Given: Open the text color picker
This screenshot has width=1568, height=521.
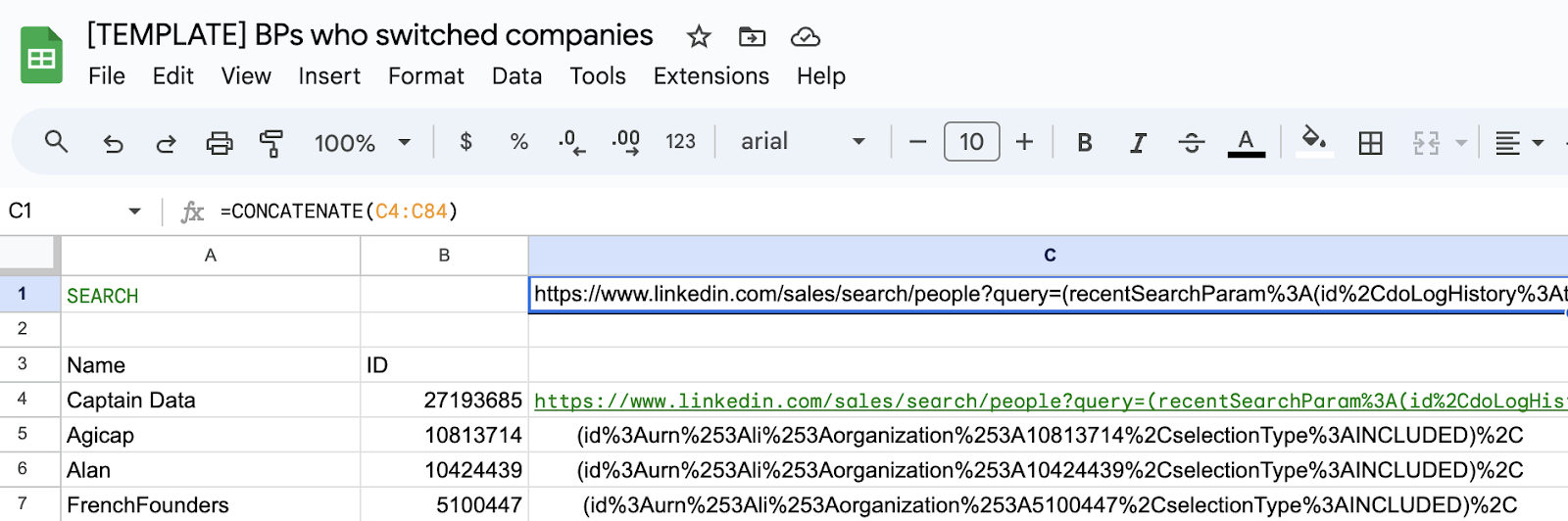Looking at the screenshot, I should [1246, 143].
